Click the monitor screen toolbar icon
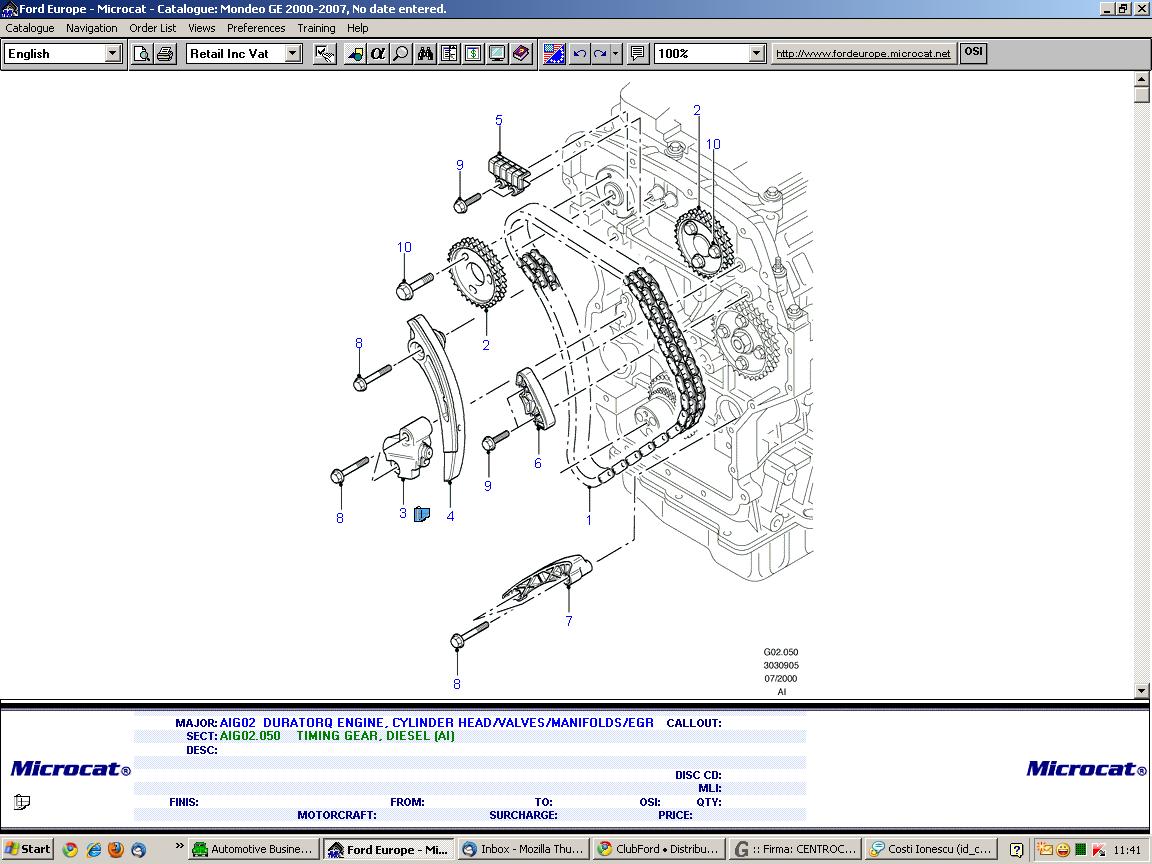Viewport: 1152px width, 864px height. [x=497, y=54]
